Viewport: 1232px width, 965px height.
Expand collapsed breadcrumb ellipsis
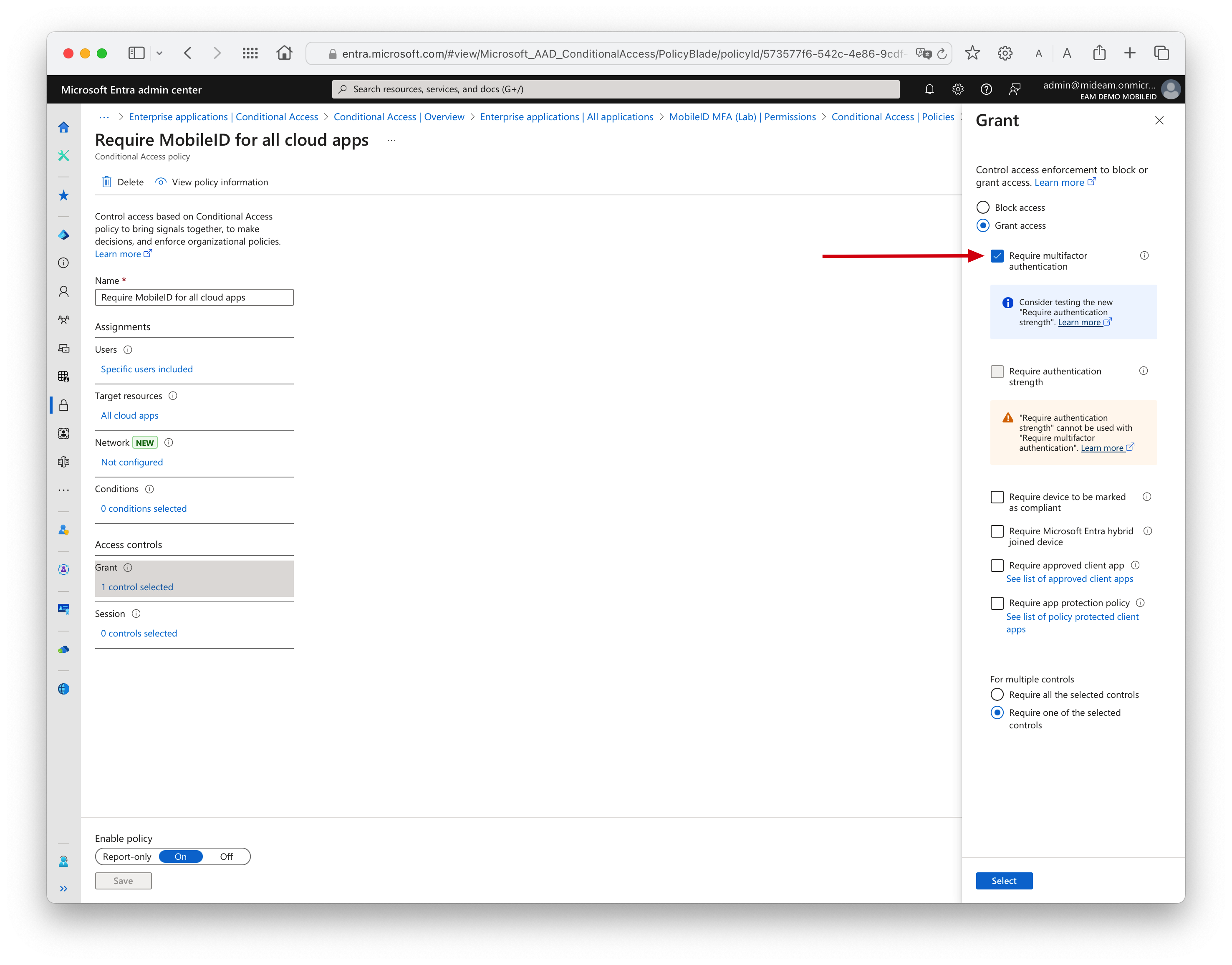pyautogui.click(x=104, y=117)
